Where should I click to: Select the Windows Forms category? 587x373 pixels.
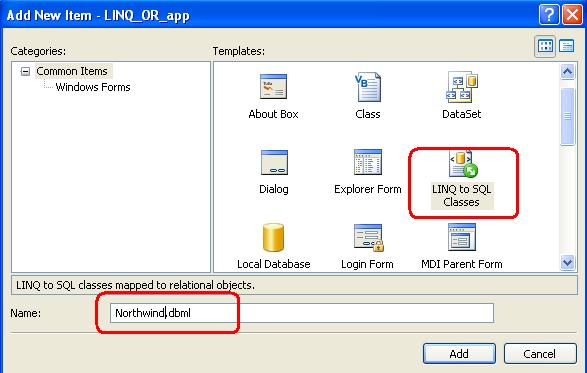point(93,87)
